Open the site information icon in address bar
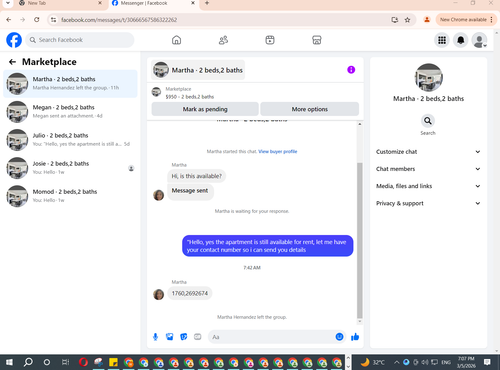Image resolution: width=500 pixels, height=370 pixels. [53, 20]
